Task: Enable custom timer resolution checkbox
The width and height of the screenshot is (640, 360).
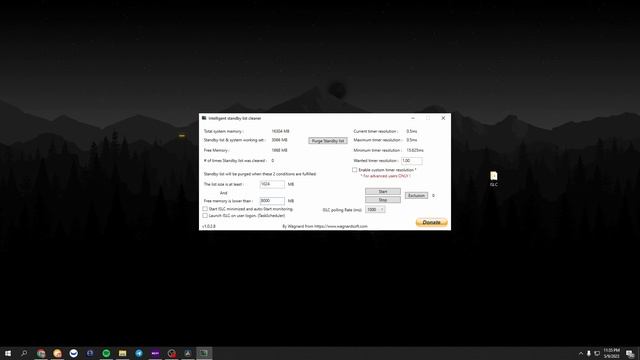Action: click(355, 170)
